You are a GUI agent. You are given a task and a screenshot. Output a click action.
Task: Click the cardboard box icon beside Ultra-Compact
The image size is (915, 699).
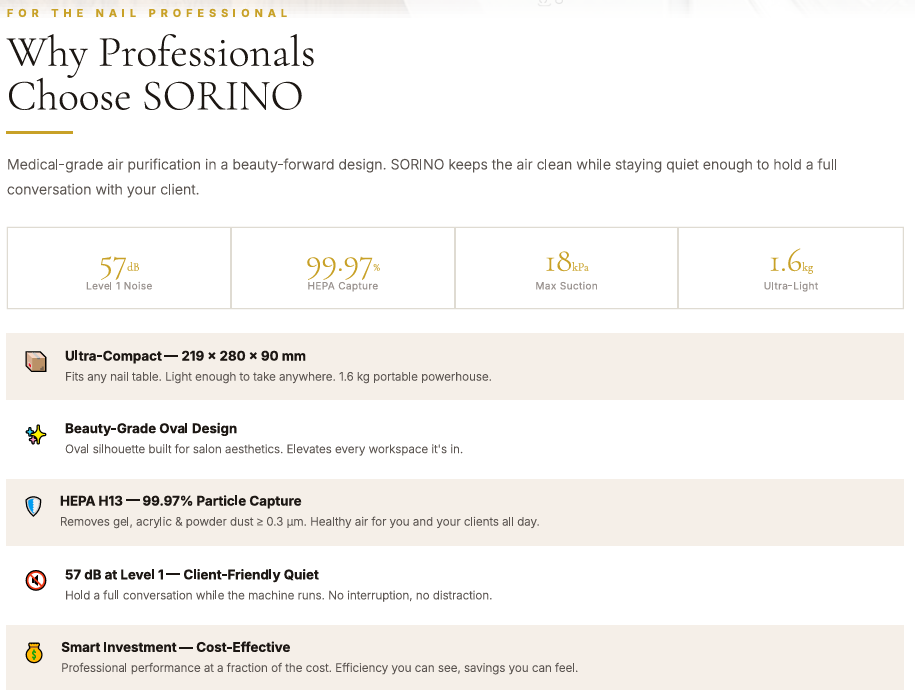pos(36,362)
